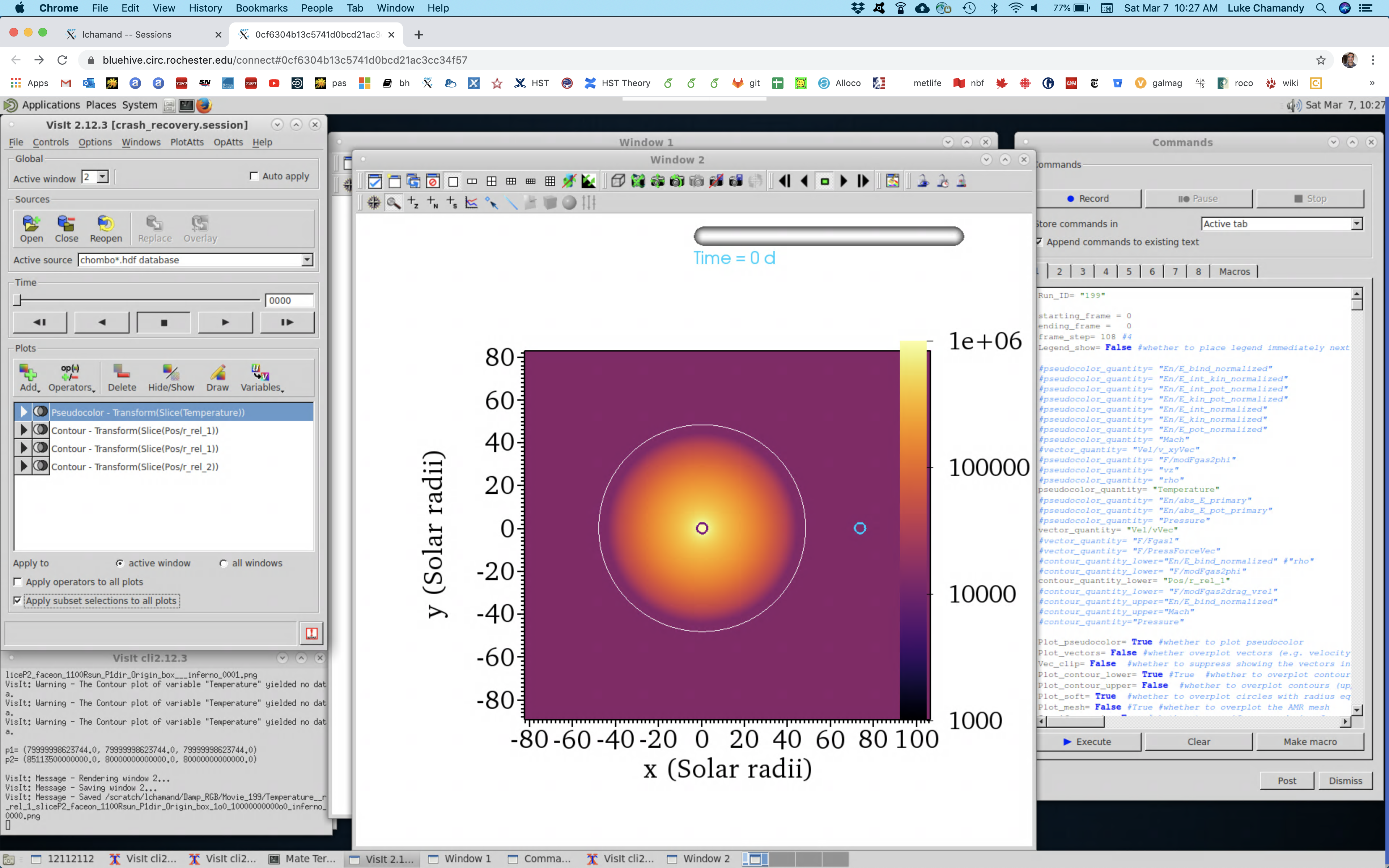Select the Navigate compass tool
This screenshot has height=868, width=1389.
tap(374, 203)
